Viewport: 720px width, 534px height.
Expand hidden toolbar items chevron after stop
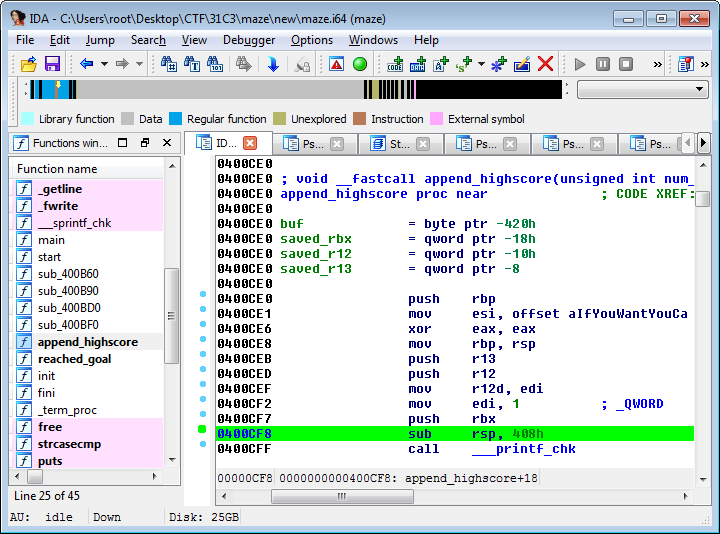(x=658, y=64)
